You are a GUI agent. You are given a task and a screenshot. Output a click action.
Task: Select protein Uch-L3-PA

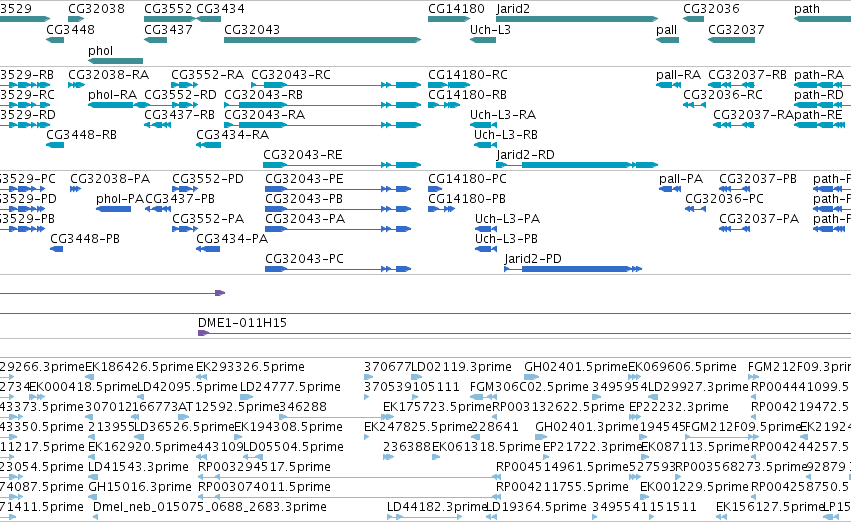point(507,219)
